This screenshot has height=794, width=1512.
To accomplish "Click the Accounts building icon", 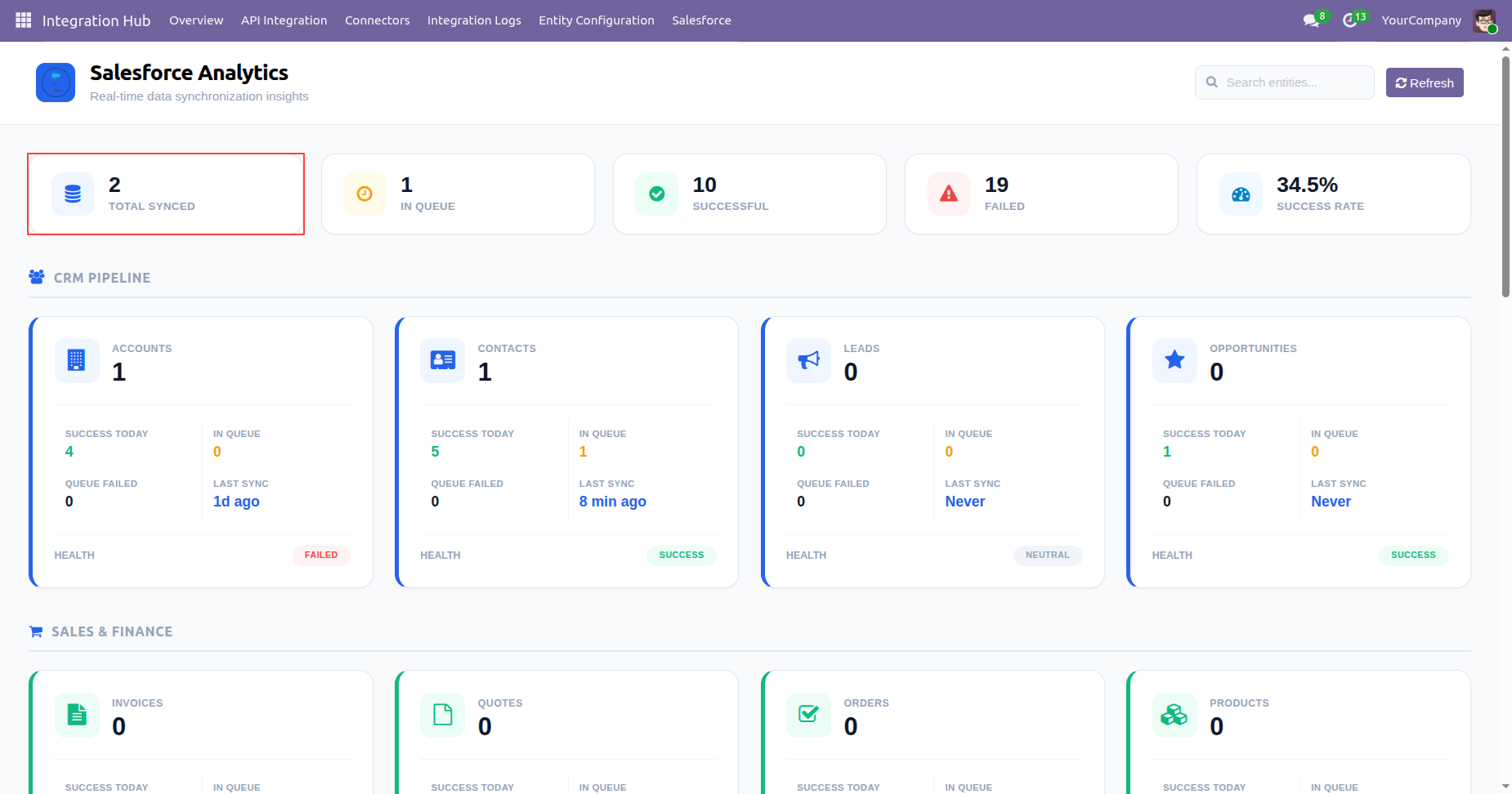I will [77, 360].
